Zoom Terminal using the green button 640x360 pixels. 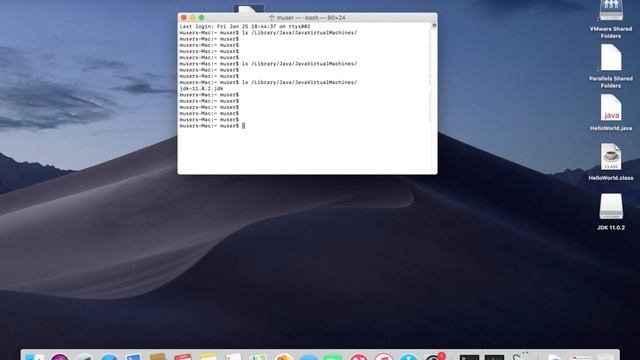pos(202,18)
